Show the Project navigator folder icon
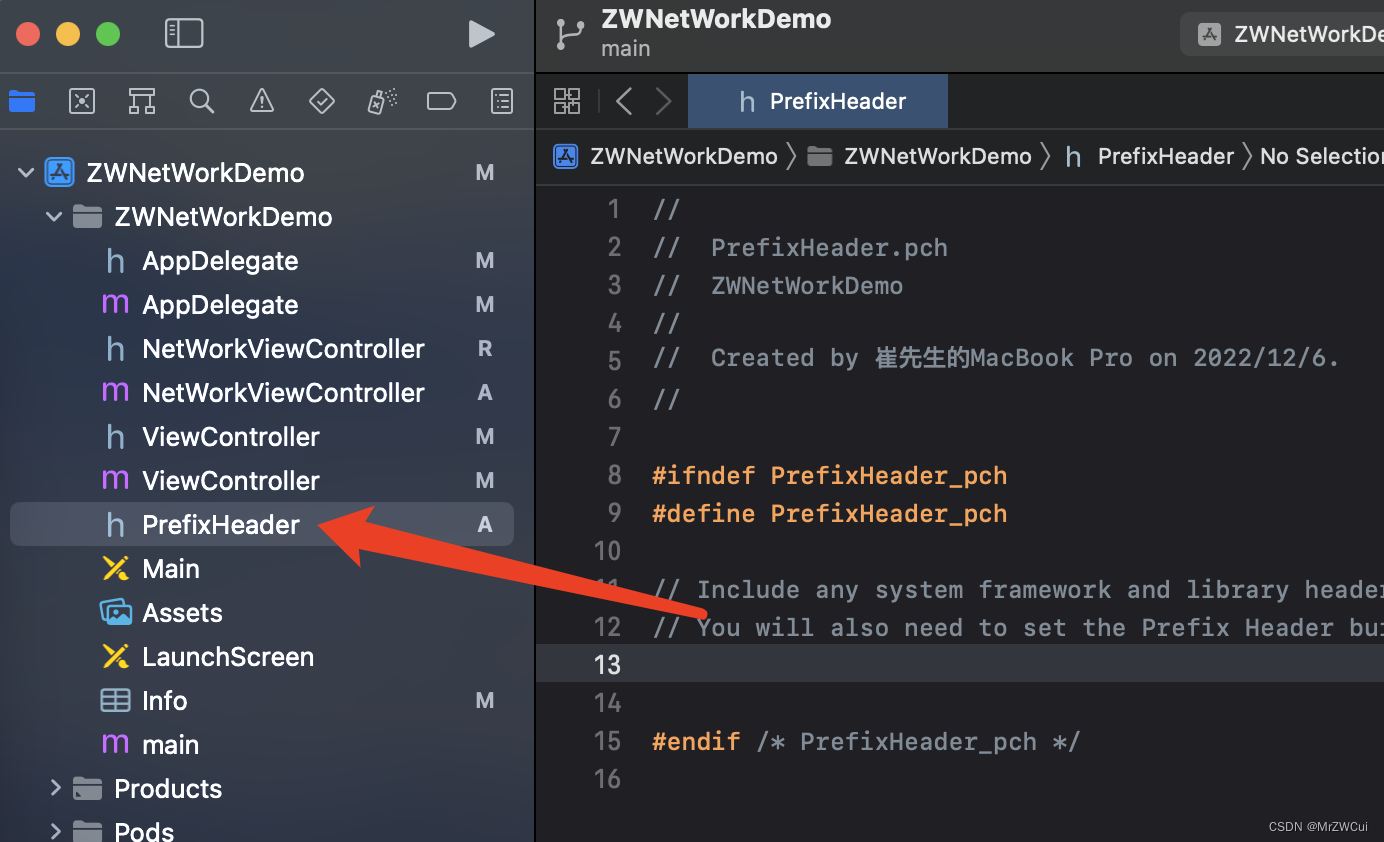The image size is (1384, 842). point(22,100)
